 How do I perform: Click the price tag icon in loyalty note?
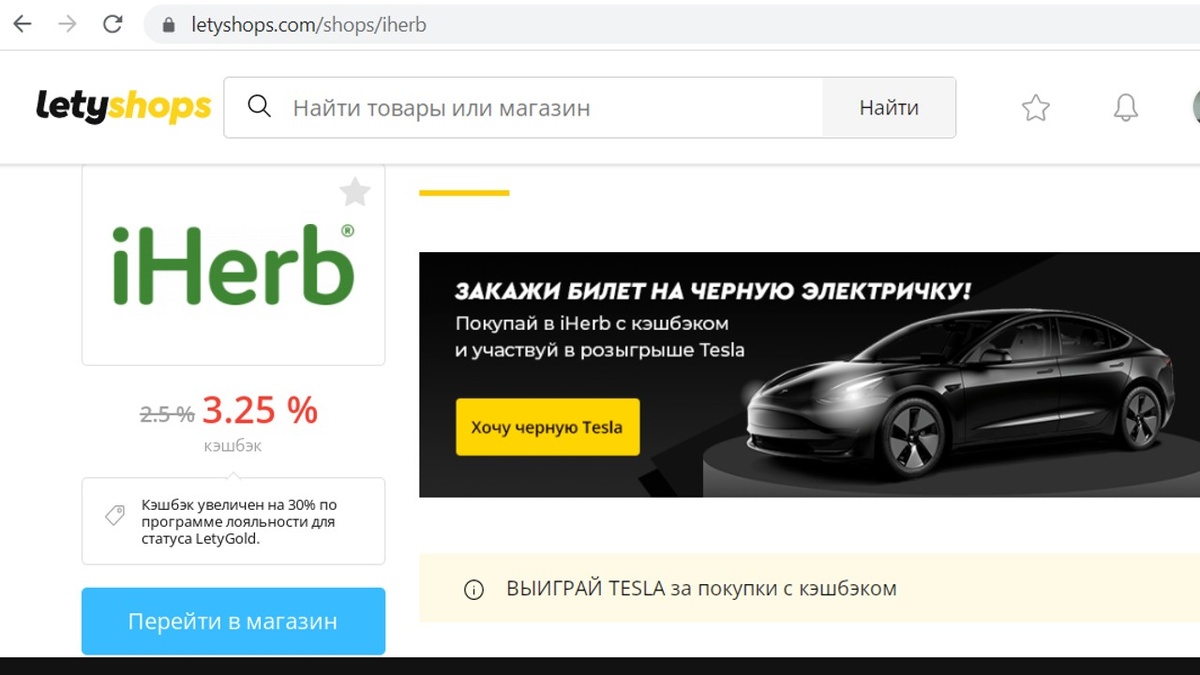(115, 516)
